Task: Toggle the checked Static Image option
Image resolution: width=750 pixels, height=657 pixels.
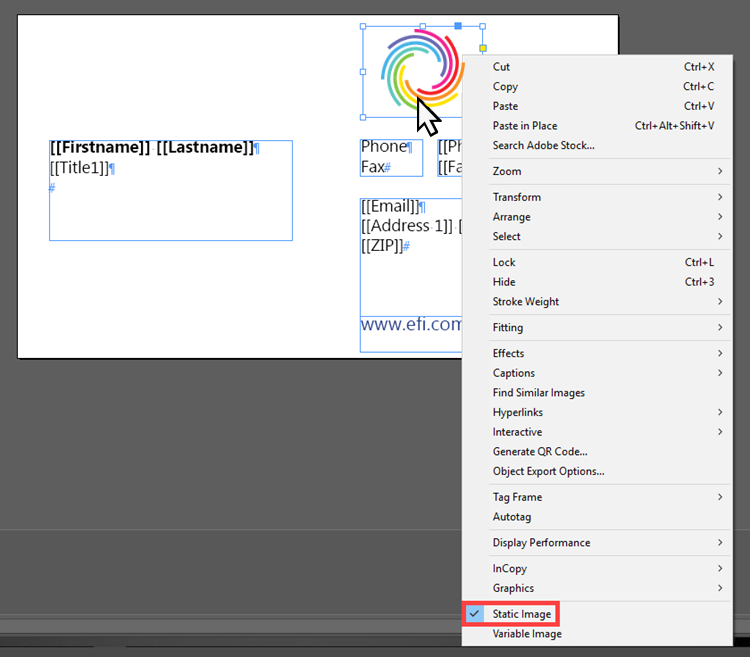Action: tap(520, 613)
